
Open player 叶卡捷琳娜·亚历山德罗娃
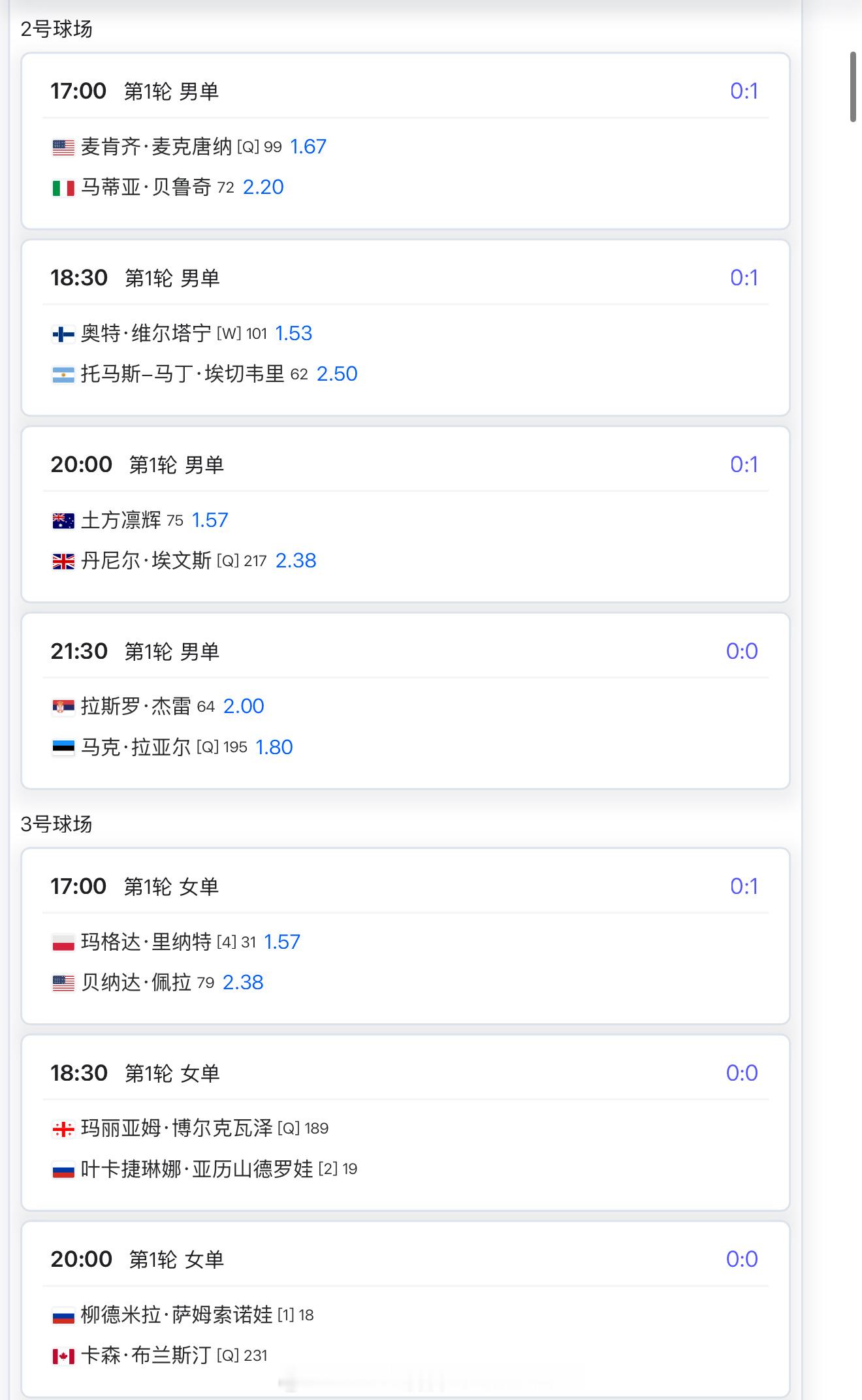[x=197, y=1169]
